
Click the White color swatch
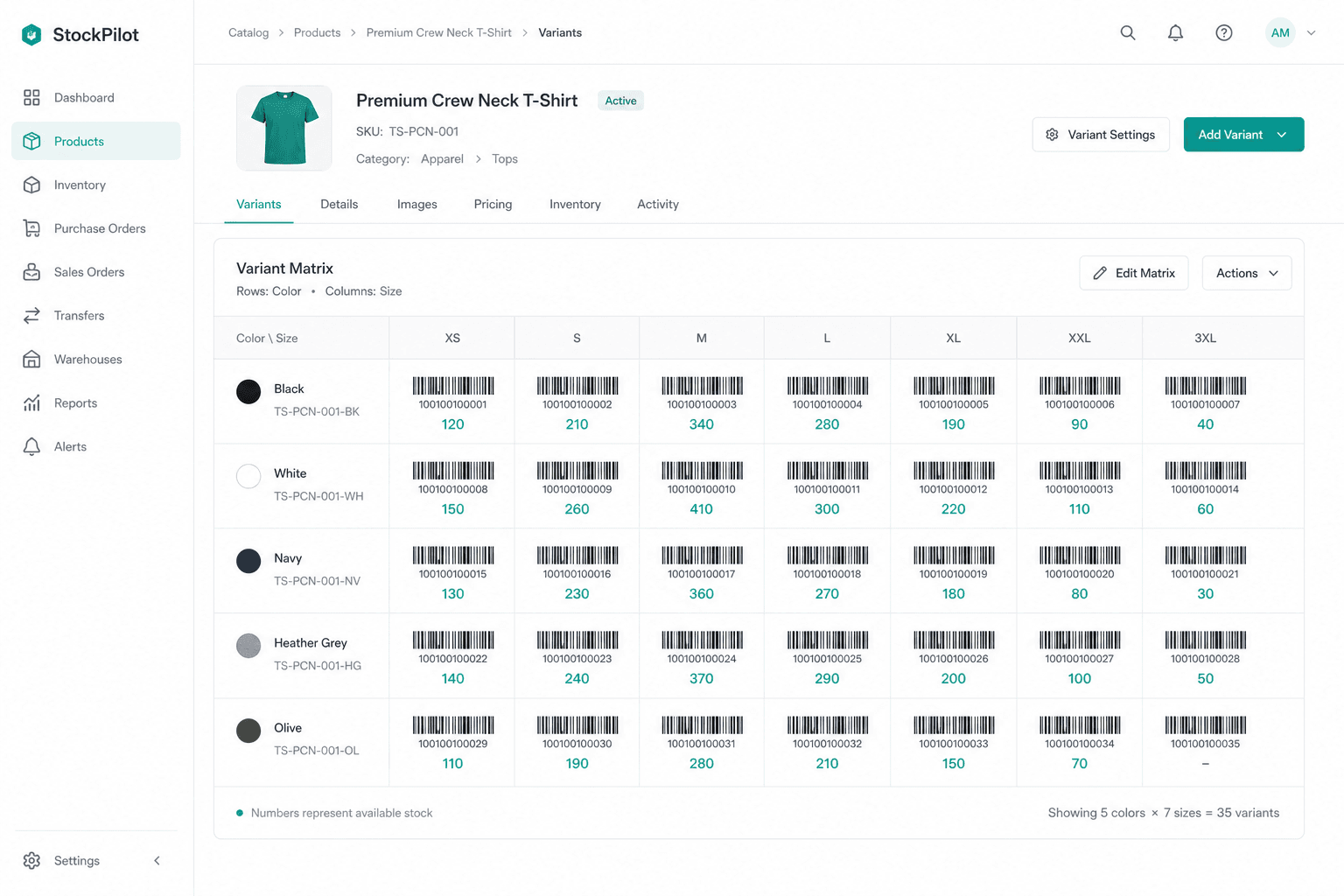pos(248,476)
